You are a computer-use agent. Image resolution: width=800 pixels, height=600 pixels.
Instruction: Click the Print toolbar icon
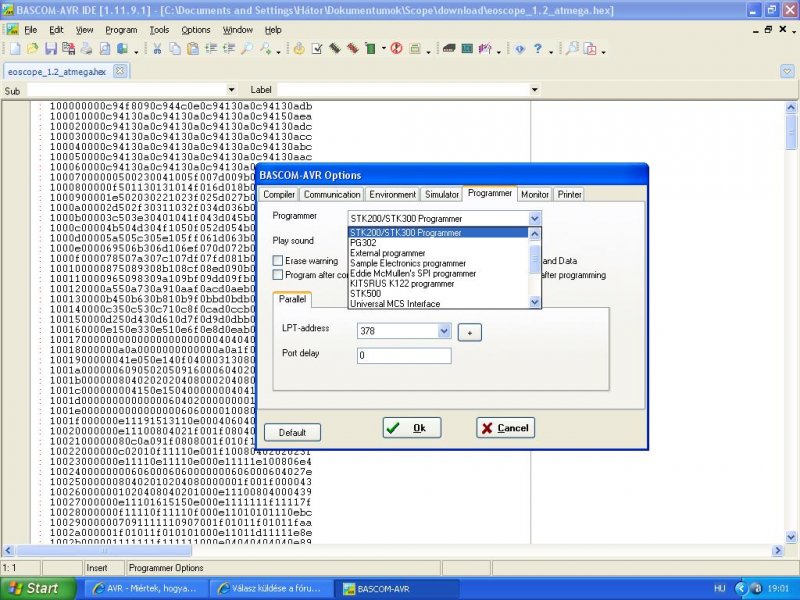(86, 49)
